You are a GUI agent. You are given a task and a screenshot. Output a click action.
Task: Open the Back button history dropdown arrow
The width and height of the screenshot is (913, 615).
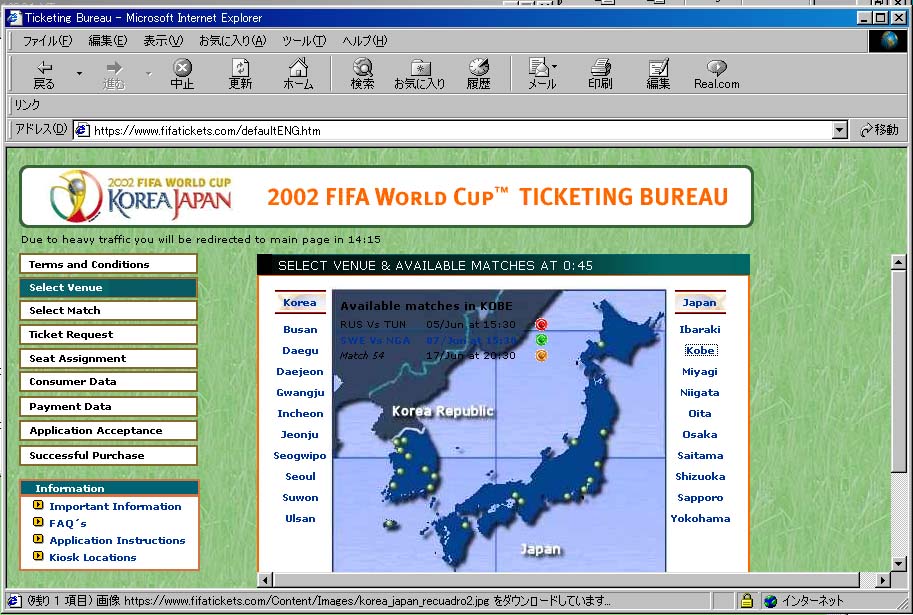79,74
